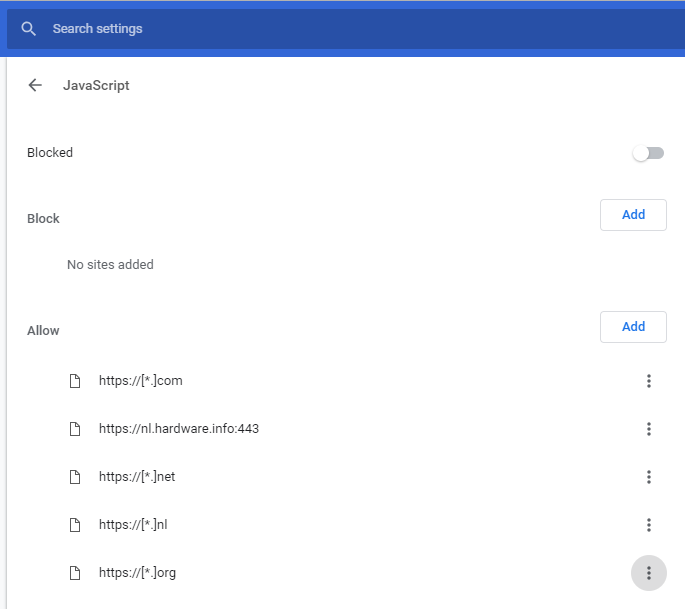Click the file icon beside https://[*.]nl
The width and height of the screenshot is (688, 609).
[x=74, y=525]
